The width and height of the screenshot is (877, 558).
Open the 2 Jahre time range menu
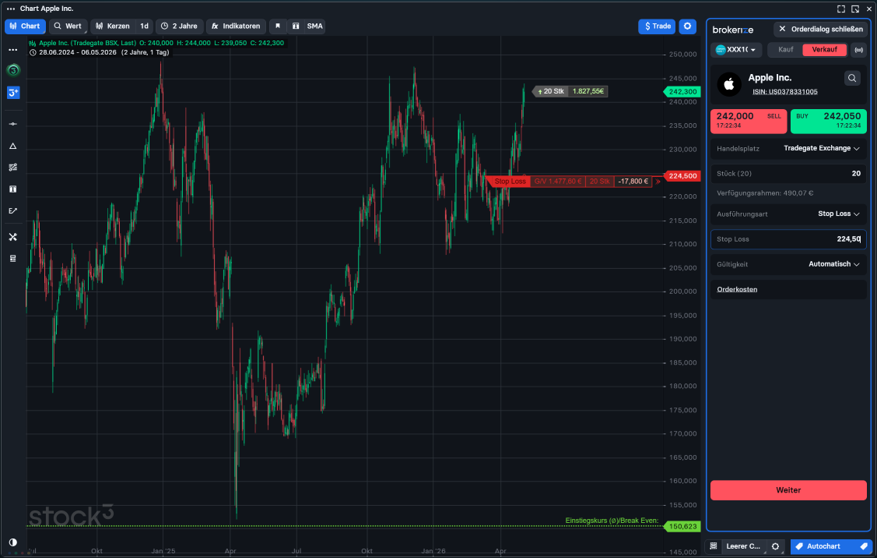pos(179,26)
